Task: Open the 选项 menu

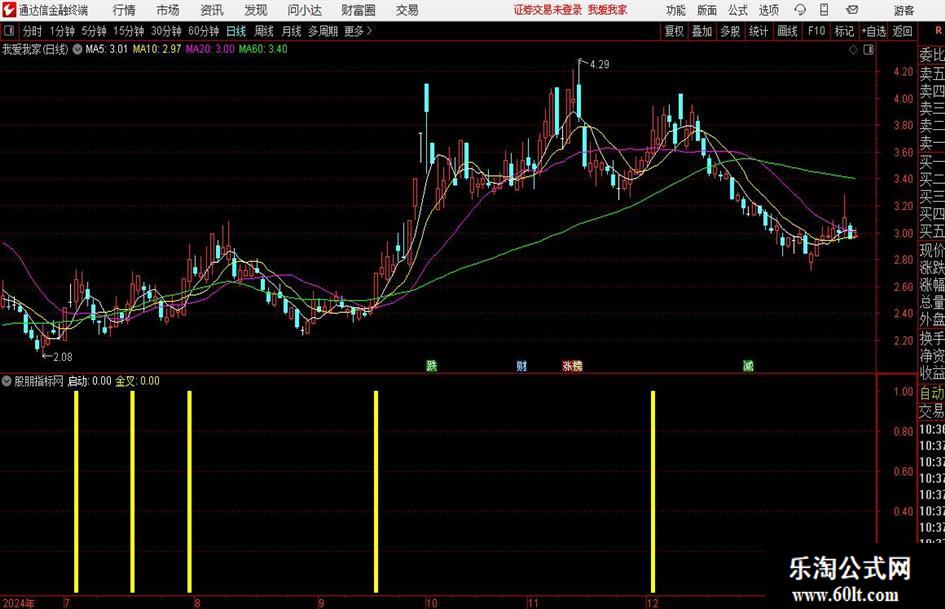Action: [x=768, y=10]
